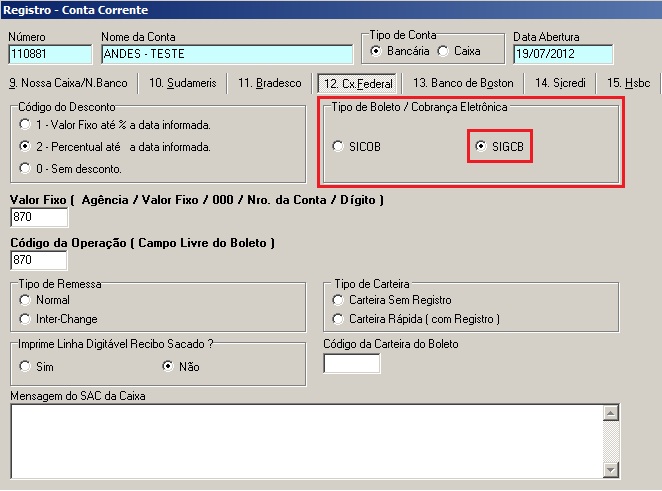
Task: Click inside Mensagem do SAC text area
Action: [x=307, y=441]
